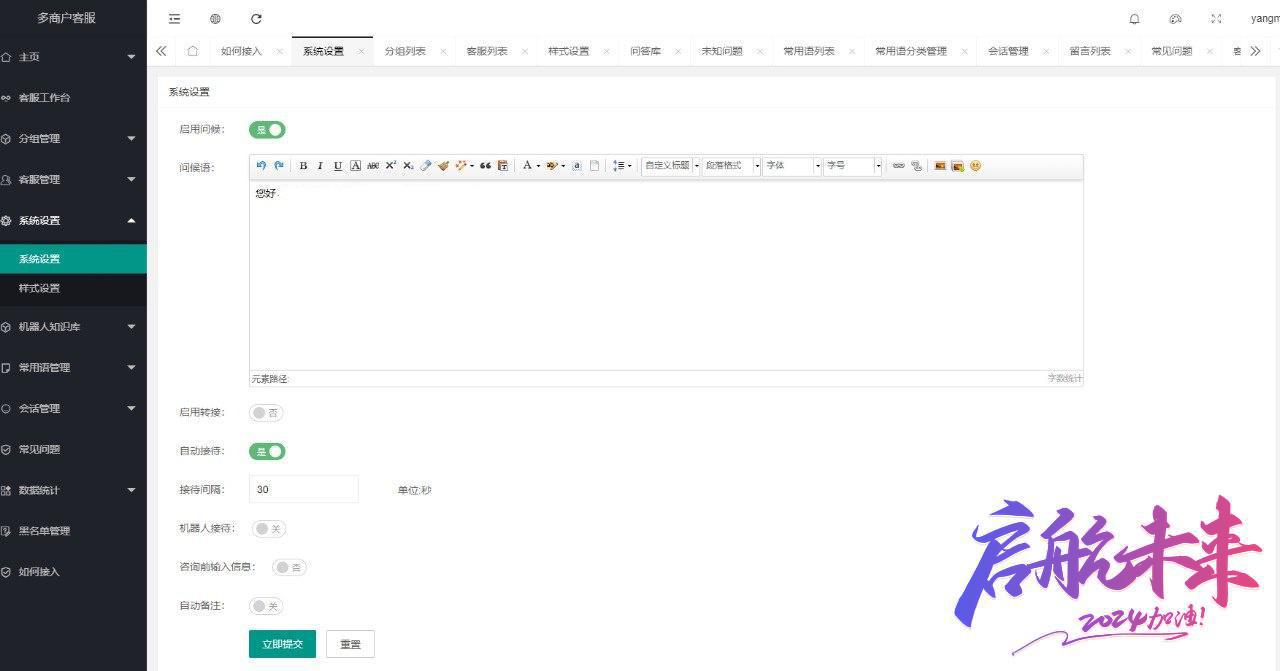Toggle italic formatting in the editor

click(x=320, y=166)
